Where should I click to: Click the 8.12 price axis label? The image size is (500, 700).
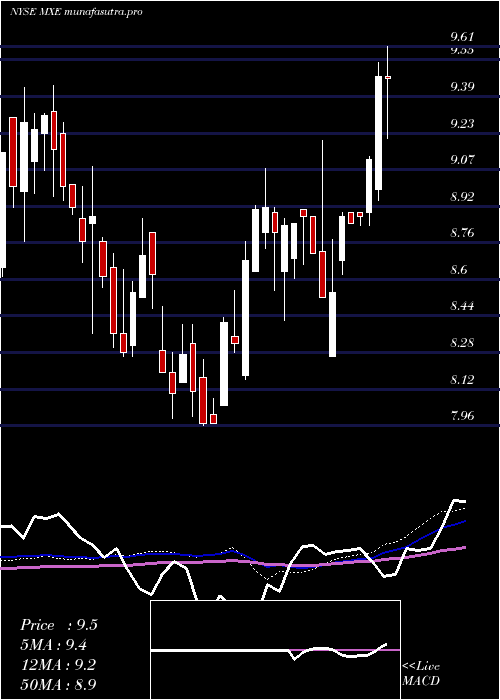[x=462, y=379]
